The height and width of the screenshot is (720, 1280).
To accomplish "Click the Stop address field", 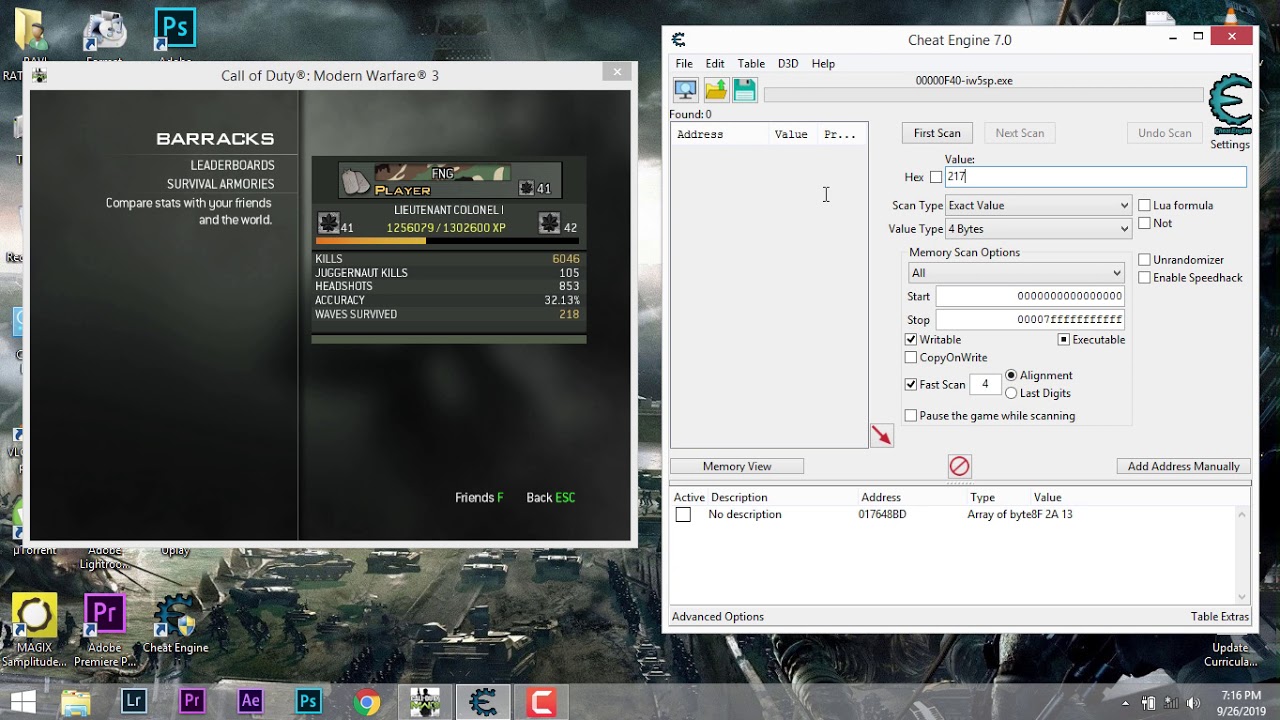I will 1030,320.
